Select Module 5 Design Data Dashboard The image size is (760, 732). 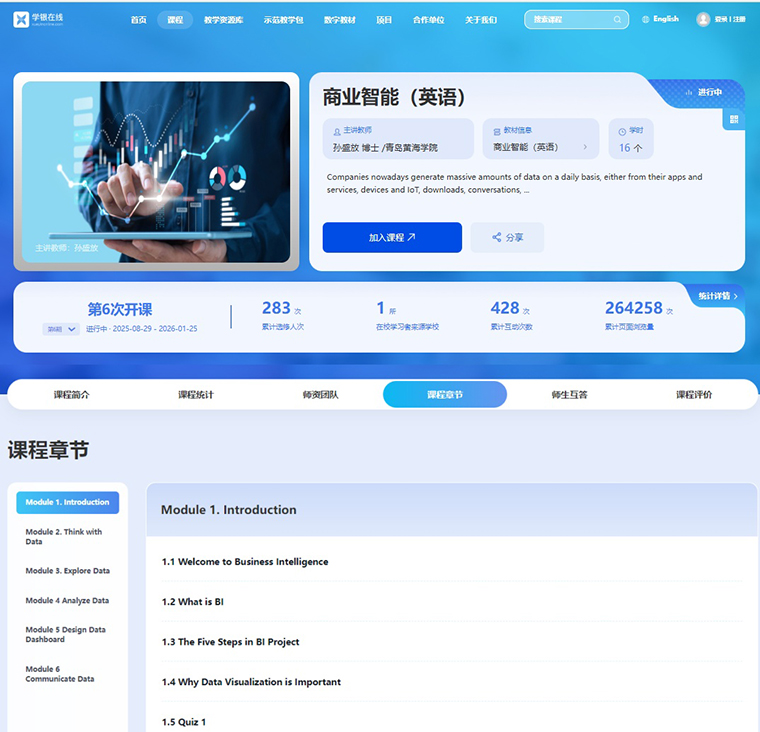click(x=65, y=635)
